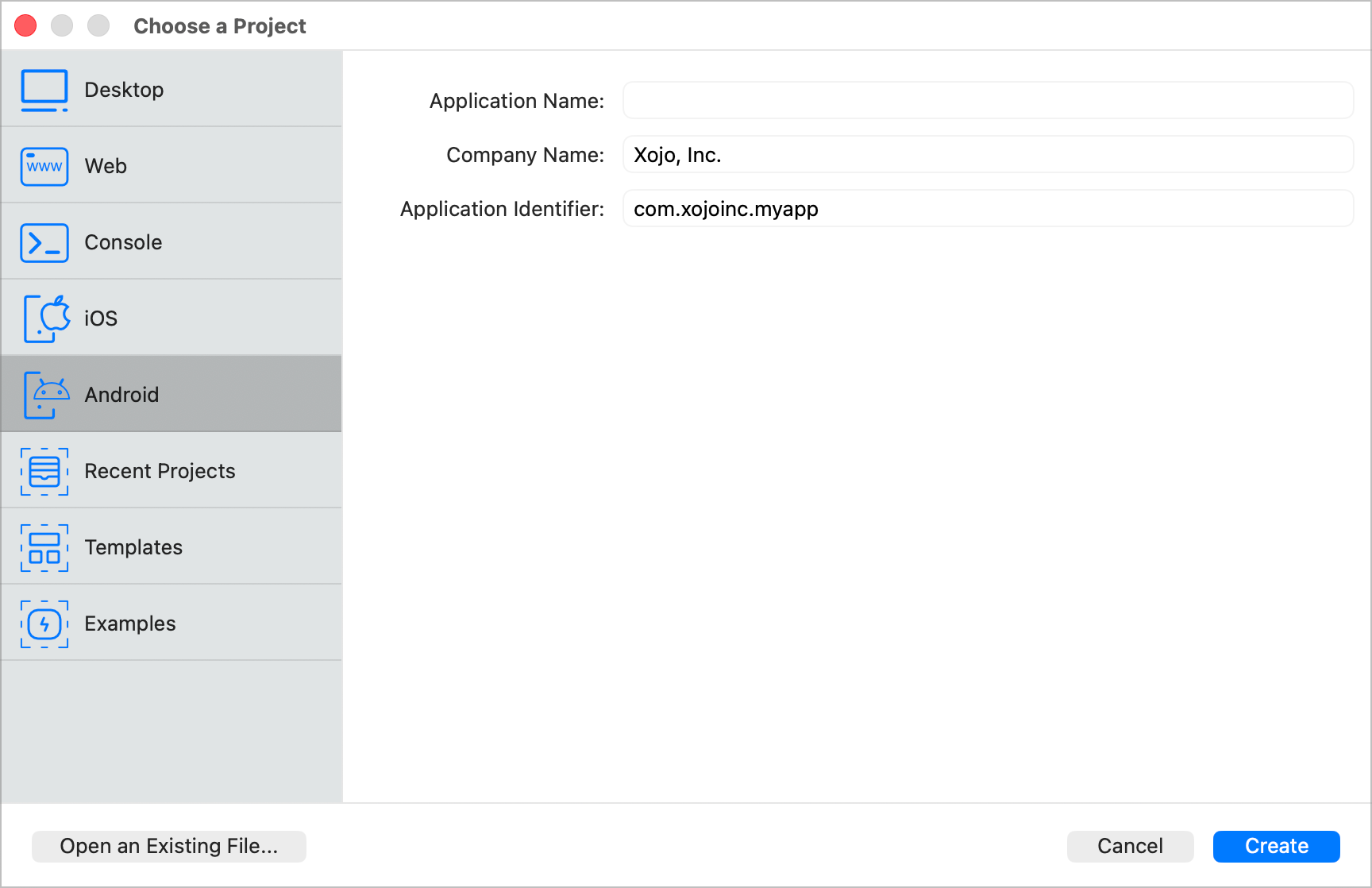Open the Recent Projects list label
The width and height of the screenshot is (1372, 888).
click(x=160, y=471)
